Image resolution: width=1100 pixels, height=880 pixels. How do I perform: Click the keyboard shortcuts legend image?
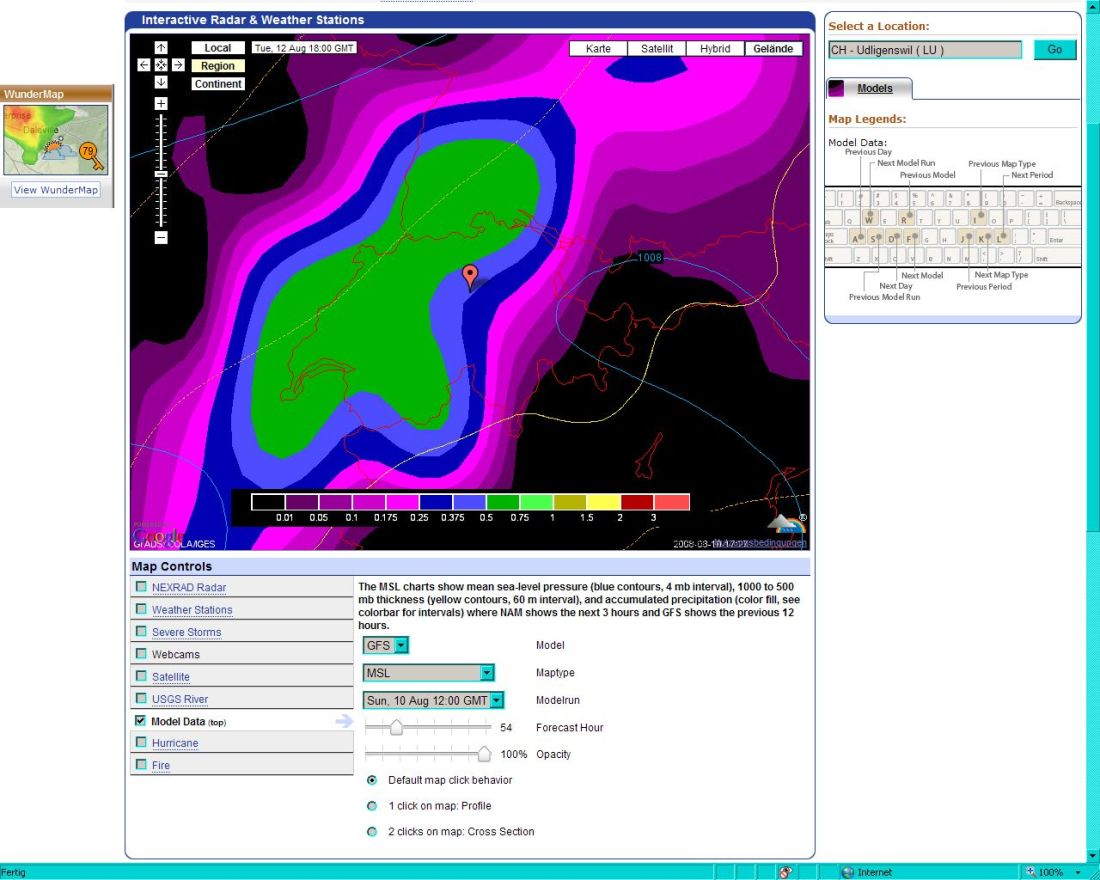(953, 227)
